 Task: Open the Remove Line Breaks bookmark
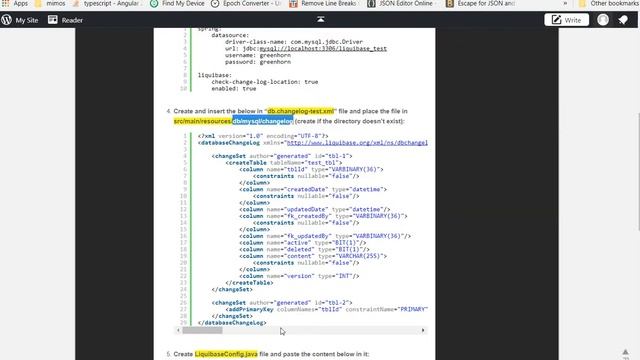(x=323, y=3)
